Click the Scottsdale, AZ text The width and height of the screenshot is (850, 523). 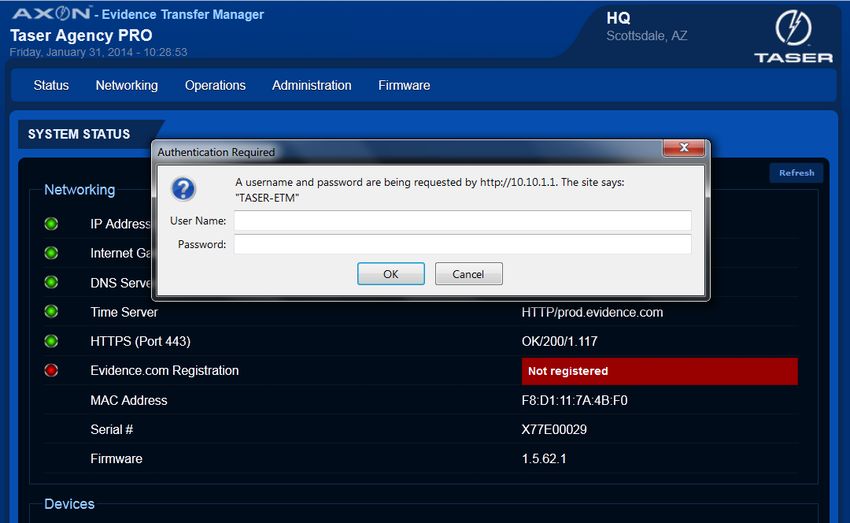click(647, 36)
